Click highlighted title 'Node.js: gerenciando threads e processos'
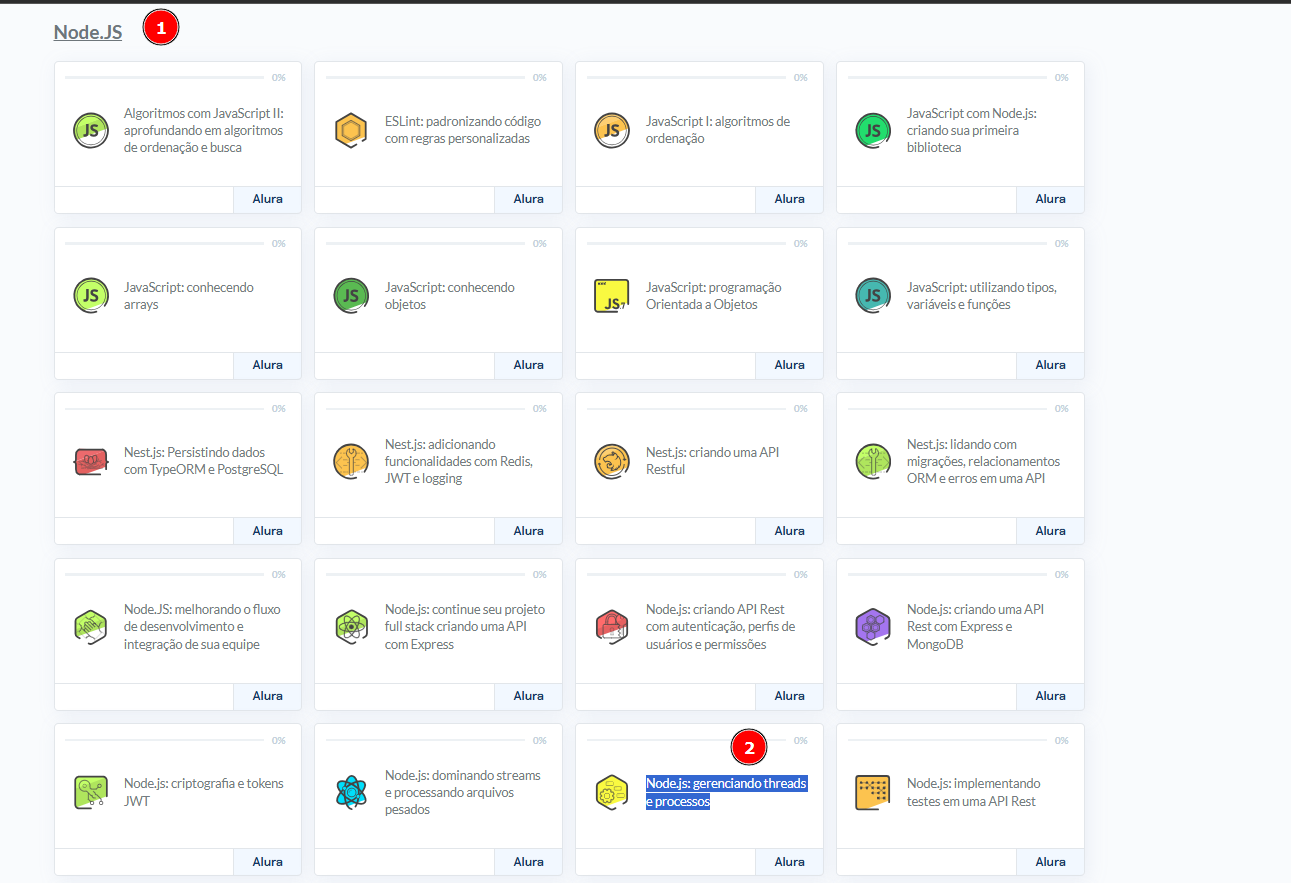This screenshot has height=883, width=1291. click(x=727, y=792)
